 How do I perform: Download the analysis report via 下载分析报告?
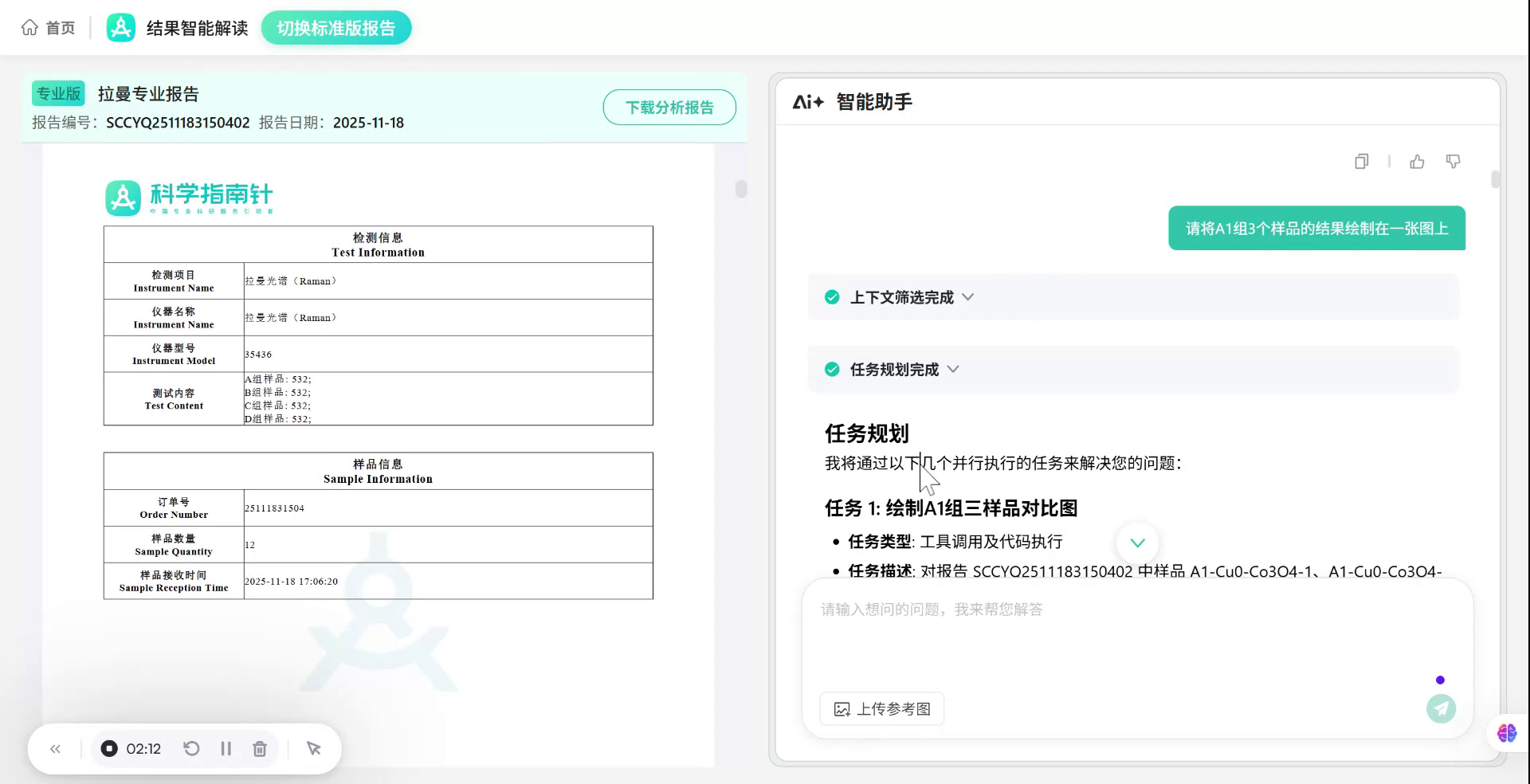click(669, 107)
